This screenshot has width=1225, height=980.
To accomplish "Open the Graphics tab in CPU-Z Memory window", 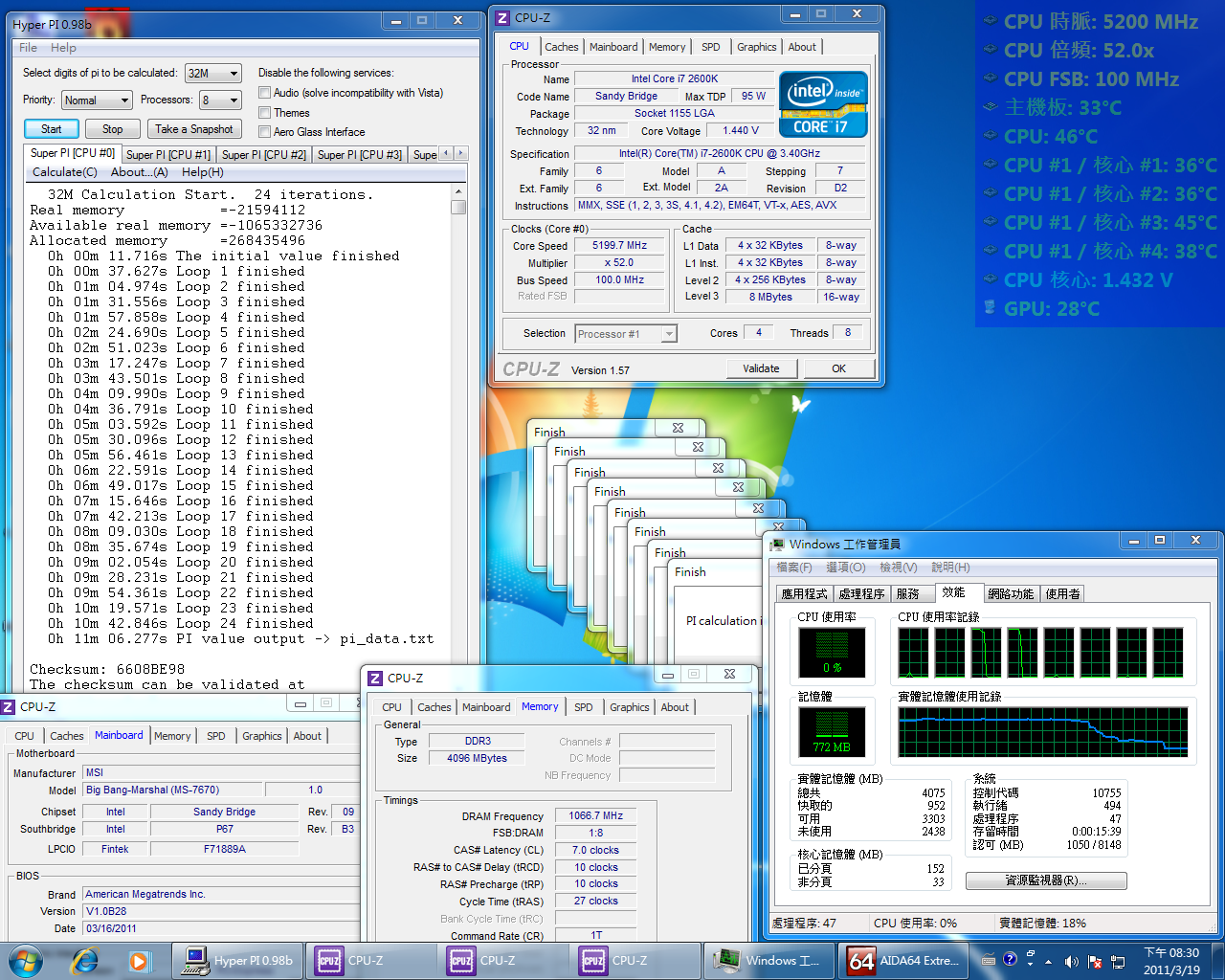I will 629,707.
